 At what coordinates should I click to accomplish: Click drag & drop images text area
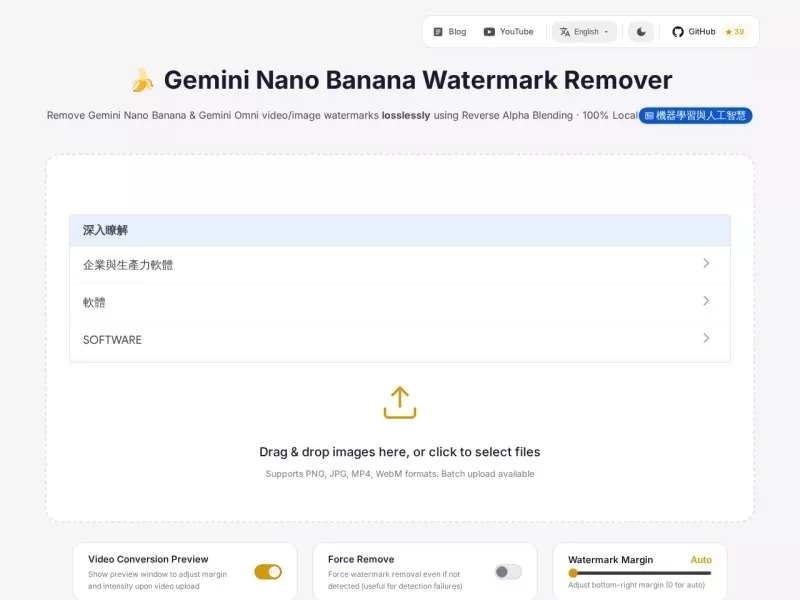[400, 452]
